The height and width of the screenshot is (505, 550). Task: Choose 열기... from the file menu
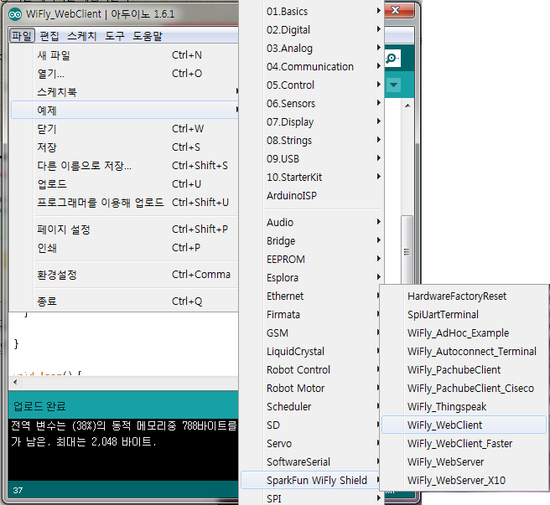tap(125, 74)
